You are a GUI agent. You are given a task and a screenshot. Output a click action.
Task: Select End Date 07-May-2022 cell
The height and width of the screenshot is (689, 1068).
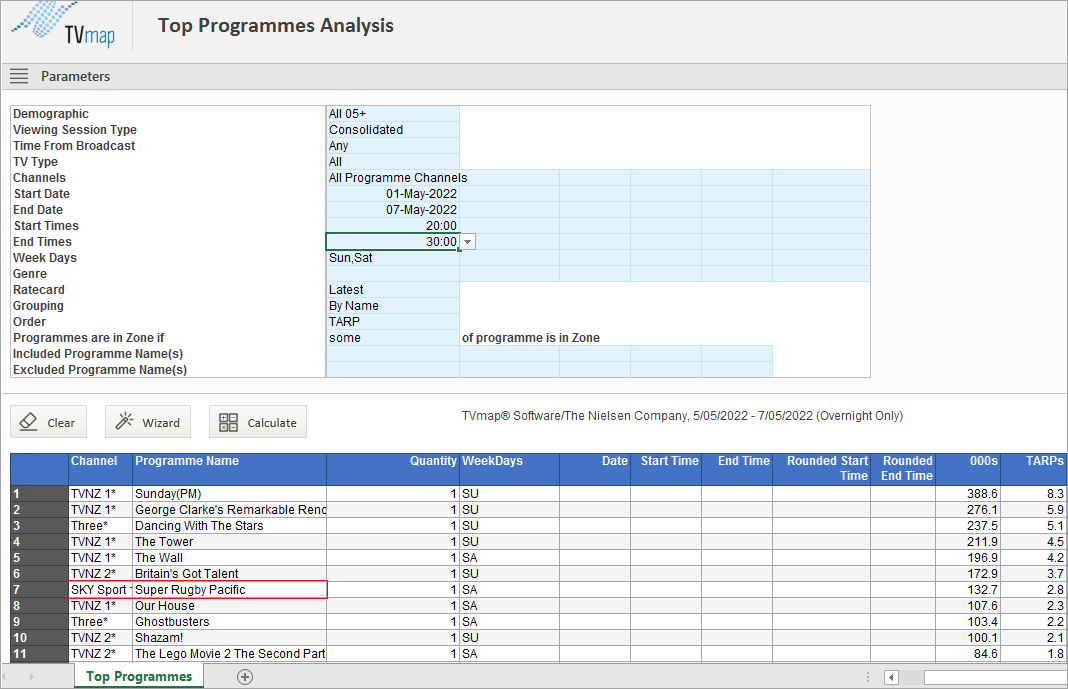pyautogui.click(x=393, y=210)
